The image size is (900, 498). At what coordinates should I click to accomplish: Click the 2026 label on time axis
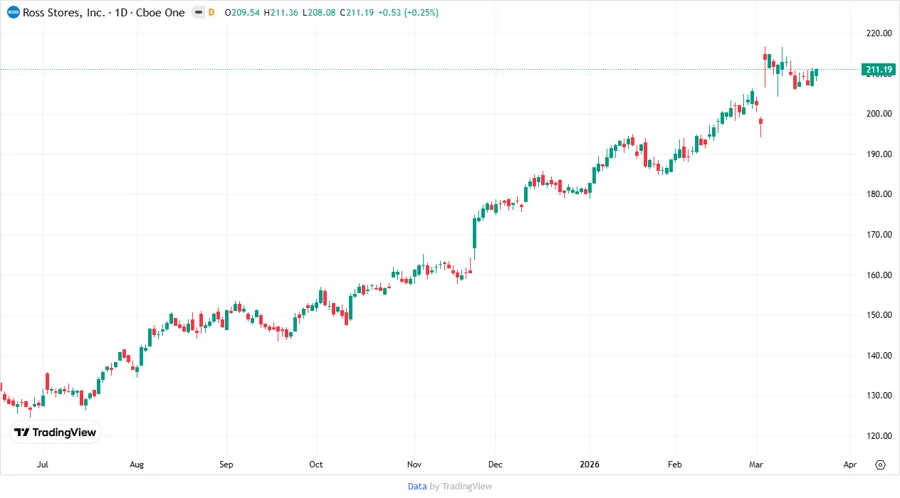589,464
